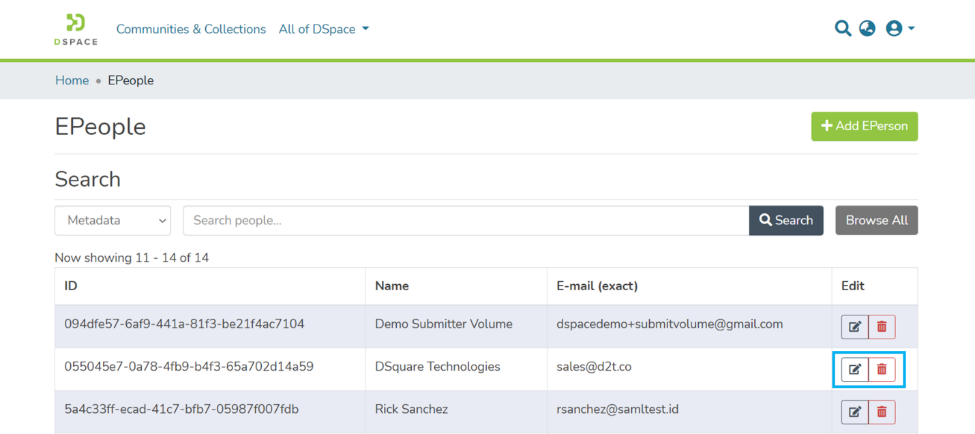This screenshot has width=975, height=434.
Task: Open the user profile menu
Action: (x=900, y=29)
